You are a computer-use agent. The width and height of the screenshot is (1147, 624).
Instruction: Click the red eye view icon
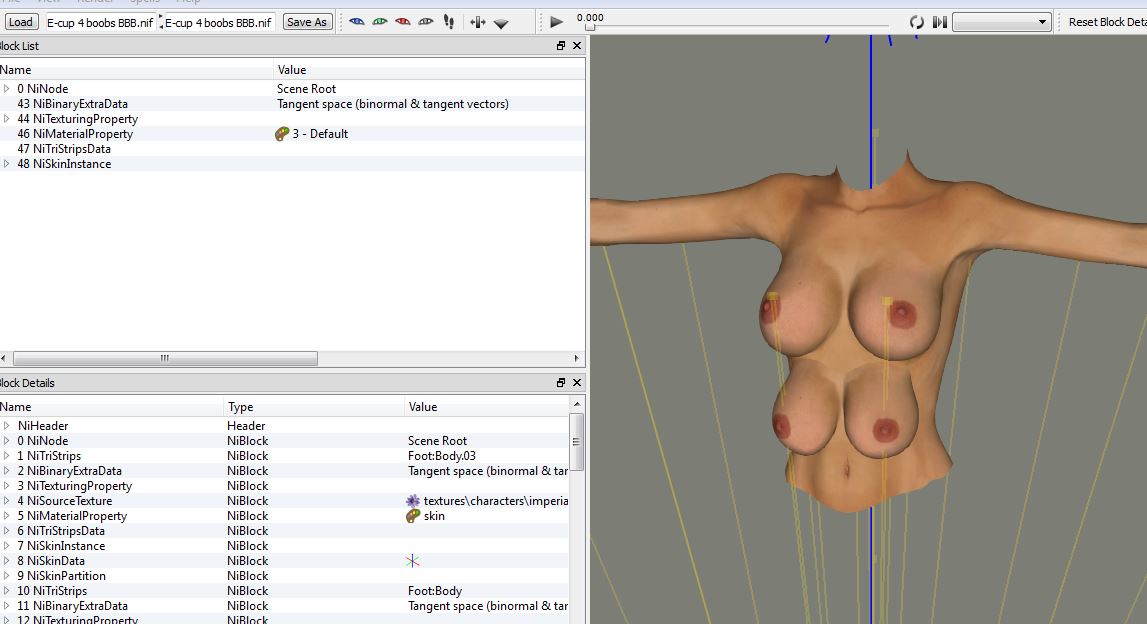[x=403, y=22]
